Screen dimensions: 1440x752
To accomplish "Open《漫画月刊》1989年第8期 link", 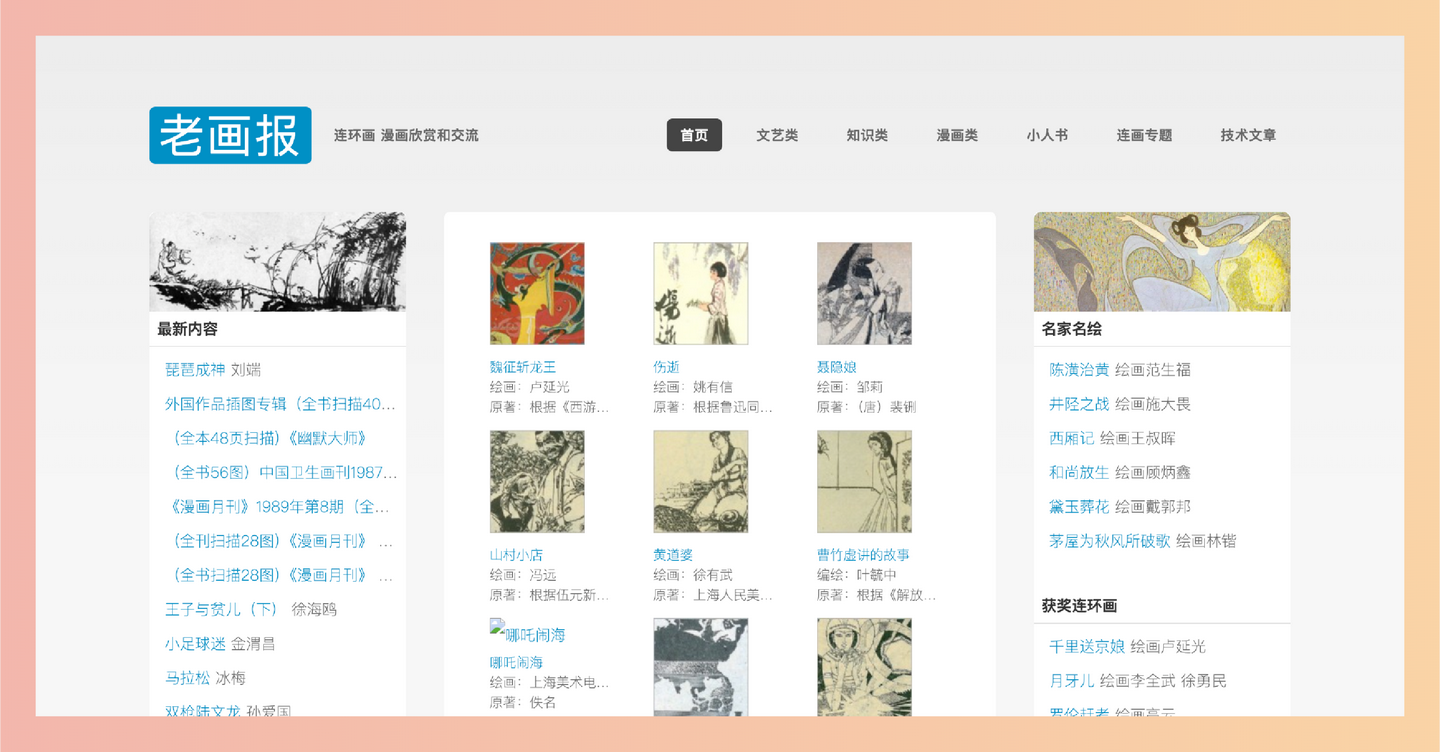I will (x=278, y=507).
